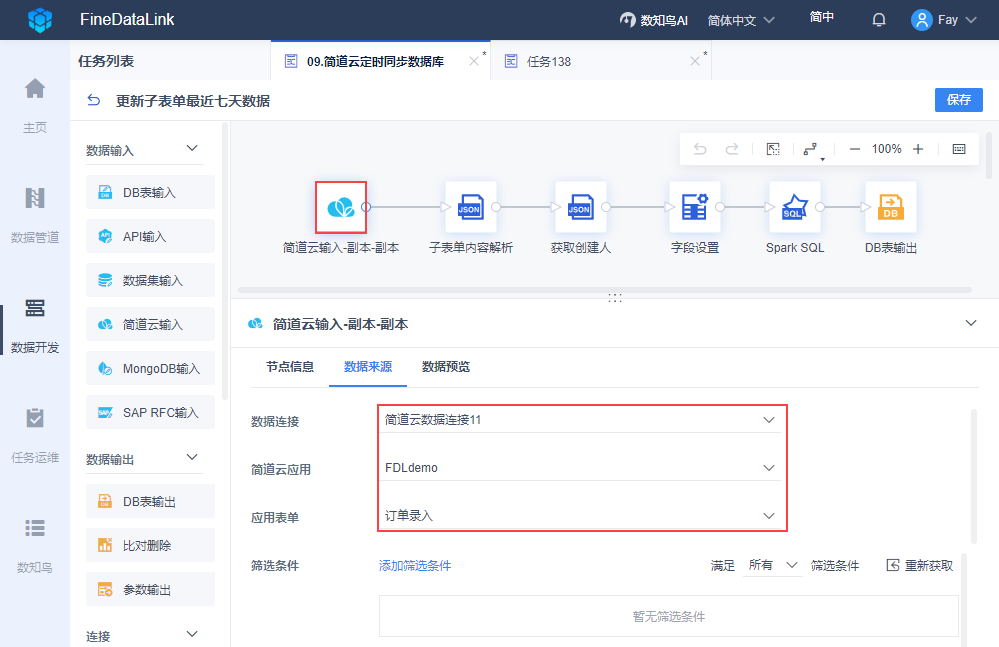
Task: Click the 重新获取 refresh icon
Action: [x=893, y=565]
